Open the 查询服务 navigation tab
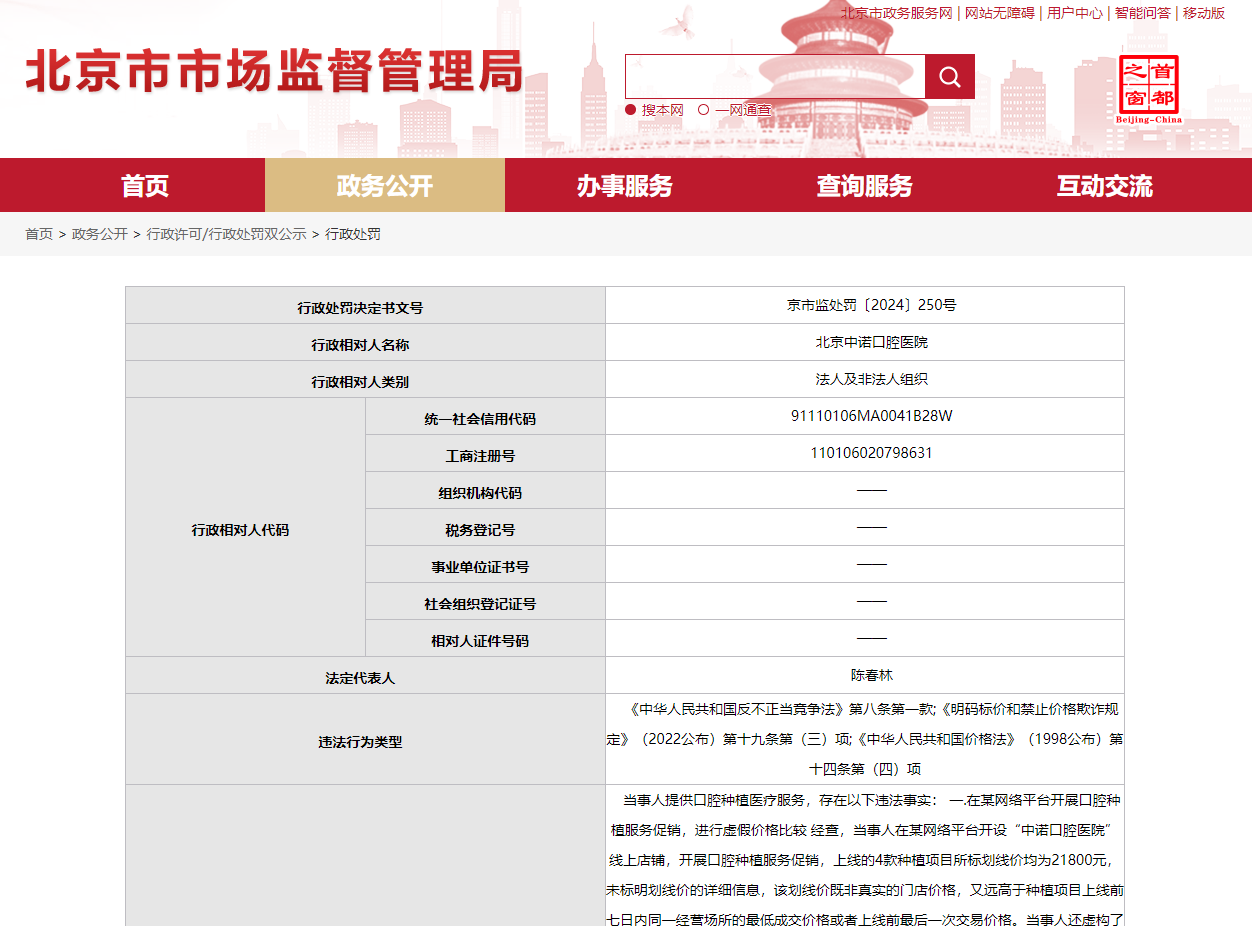The image size is (1252, 926). (865, 185)
